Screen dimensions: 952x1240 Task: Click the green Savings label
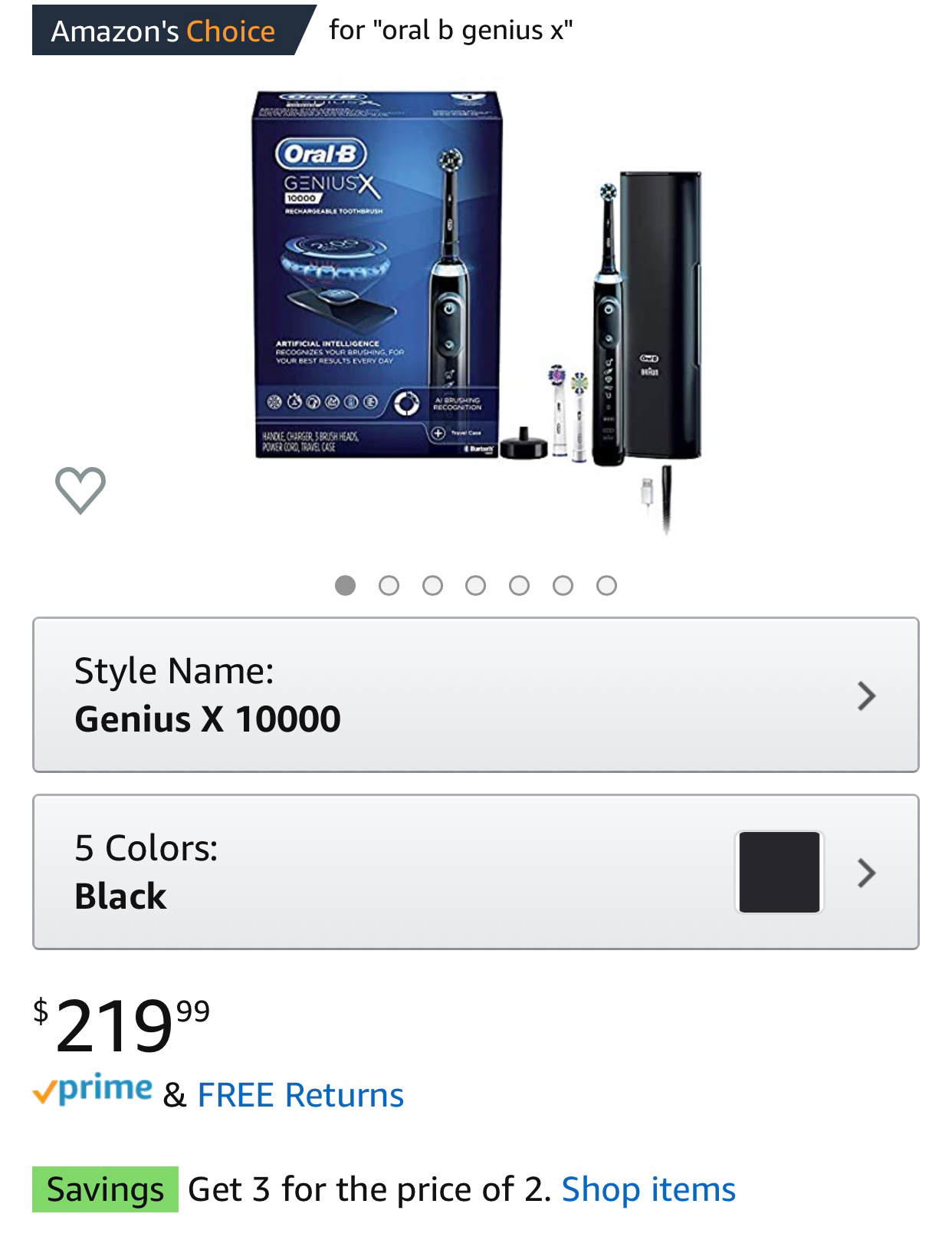click(105, 1189)
